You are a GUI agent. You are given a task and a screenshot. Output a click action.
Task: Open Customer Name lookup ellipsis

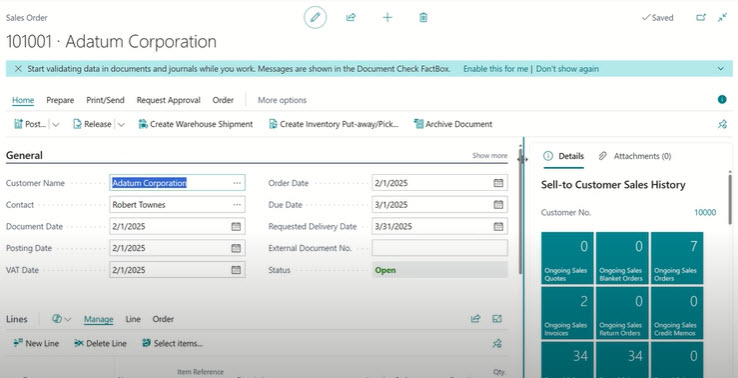(x=237, y=183)
